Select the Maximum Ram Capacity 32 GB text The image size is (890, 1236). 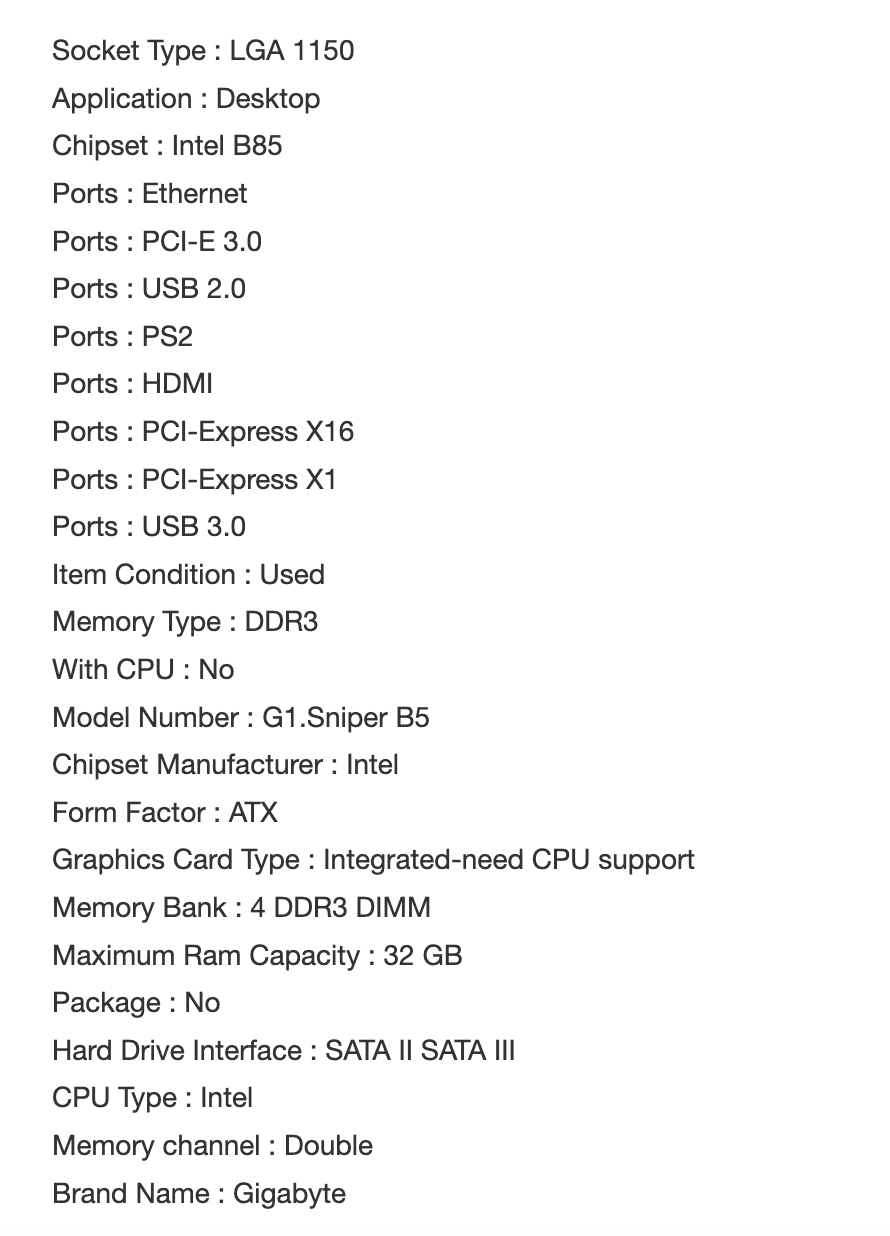[257, 956]
